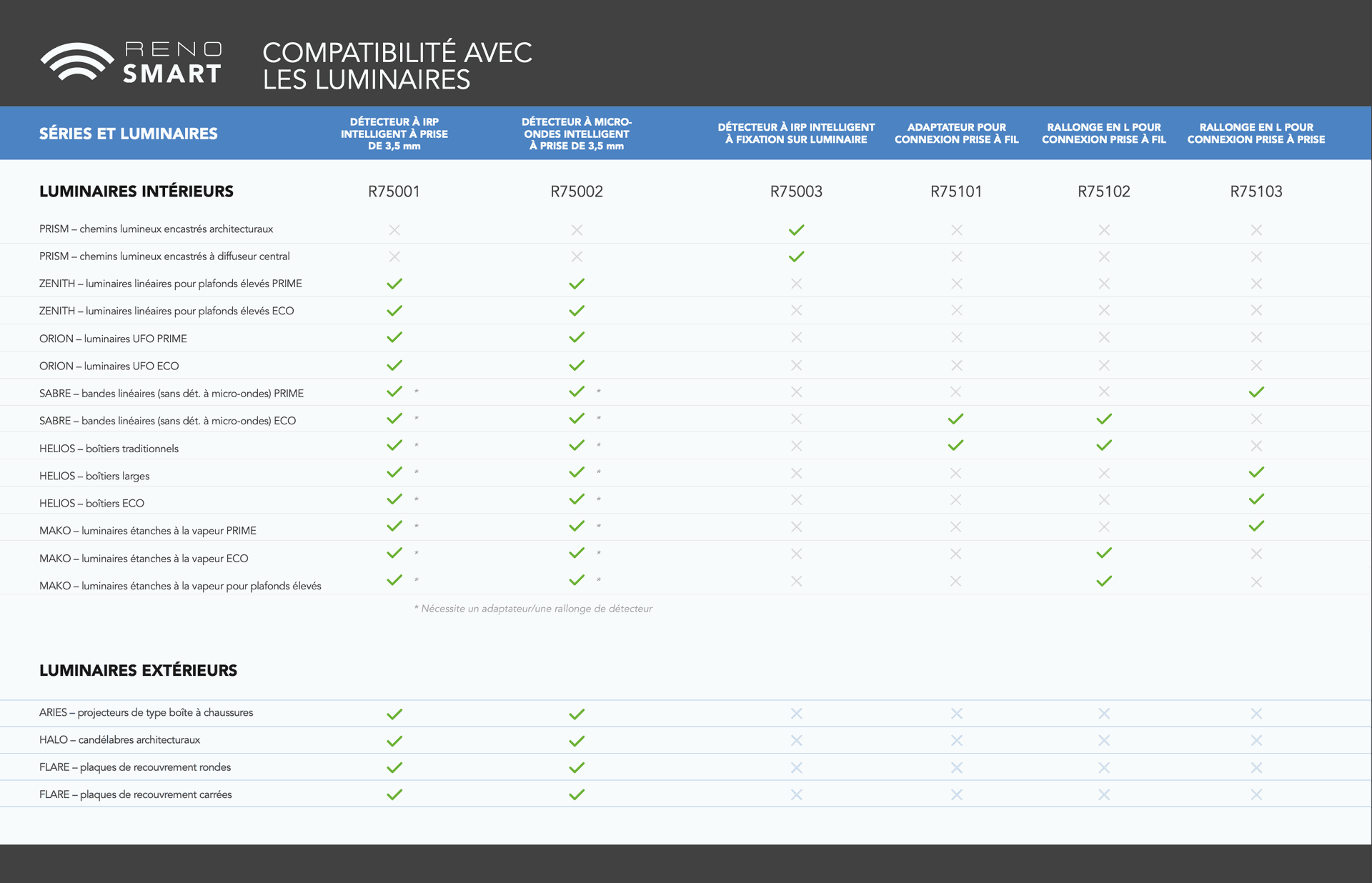The image size is (1372, 883).
Task: Click 'FLARE – plaques de recouvrement rondes'
Action: (x=135, y=767)
